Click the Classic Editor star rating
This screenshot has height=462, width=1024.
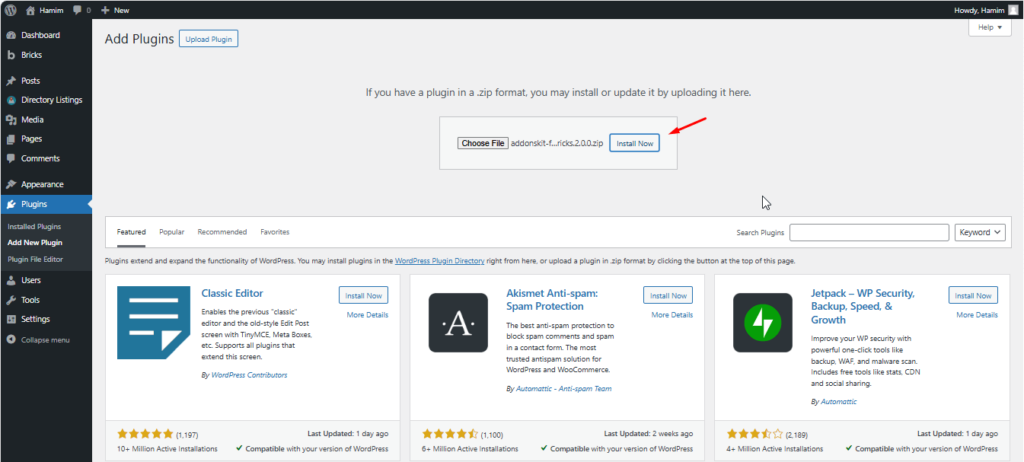(145, 434)
